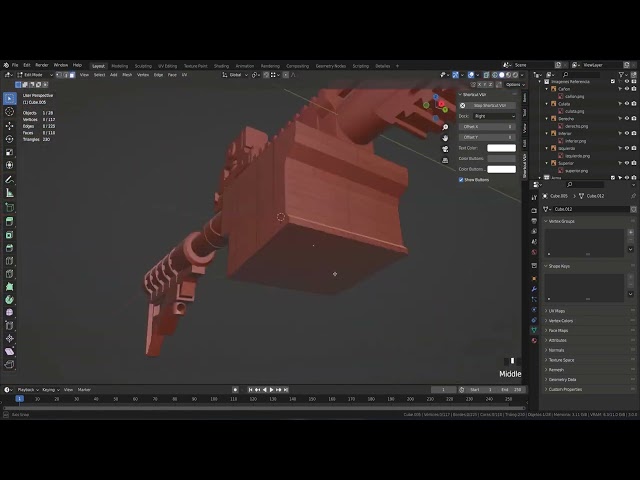Activate the Add Cube tool
Viewport: 640px width, 480px height.
click(x=10, y=207)
